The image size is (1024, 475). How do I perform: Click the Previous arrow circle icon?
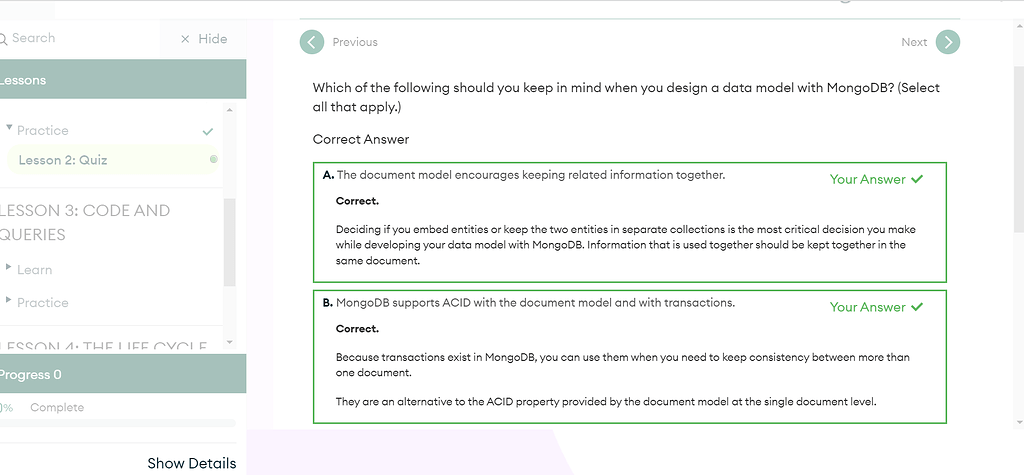[312, 42]
